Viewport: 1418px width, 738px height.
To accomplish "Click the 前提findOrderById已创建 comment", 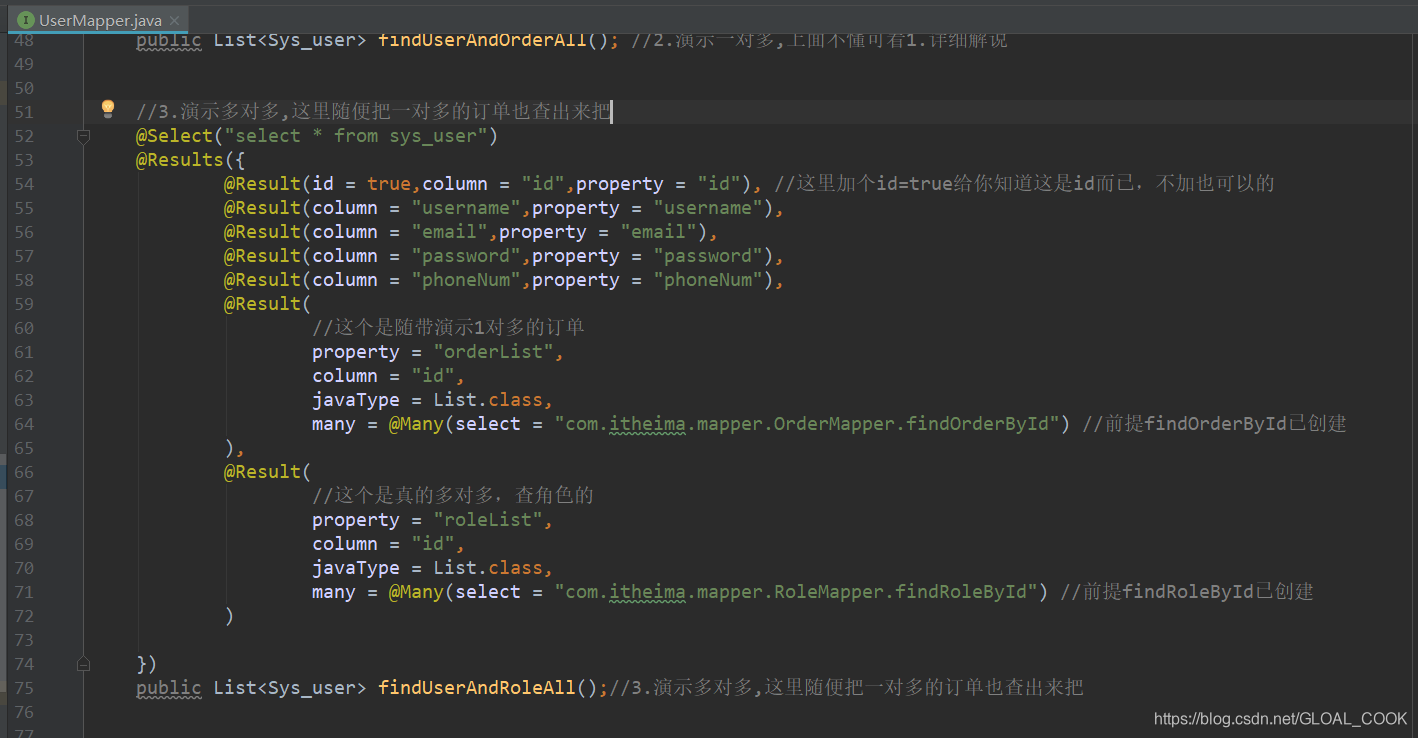I will 1214,424.
